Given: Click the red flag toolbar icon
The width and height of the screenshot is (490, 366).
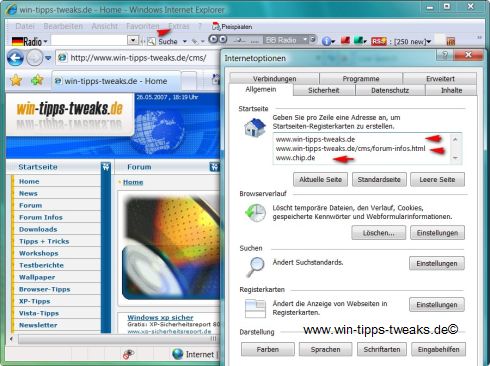Looking at the screenshot, I should coord(345,41).
